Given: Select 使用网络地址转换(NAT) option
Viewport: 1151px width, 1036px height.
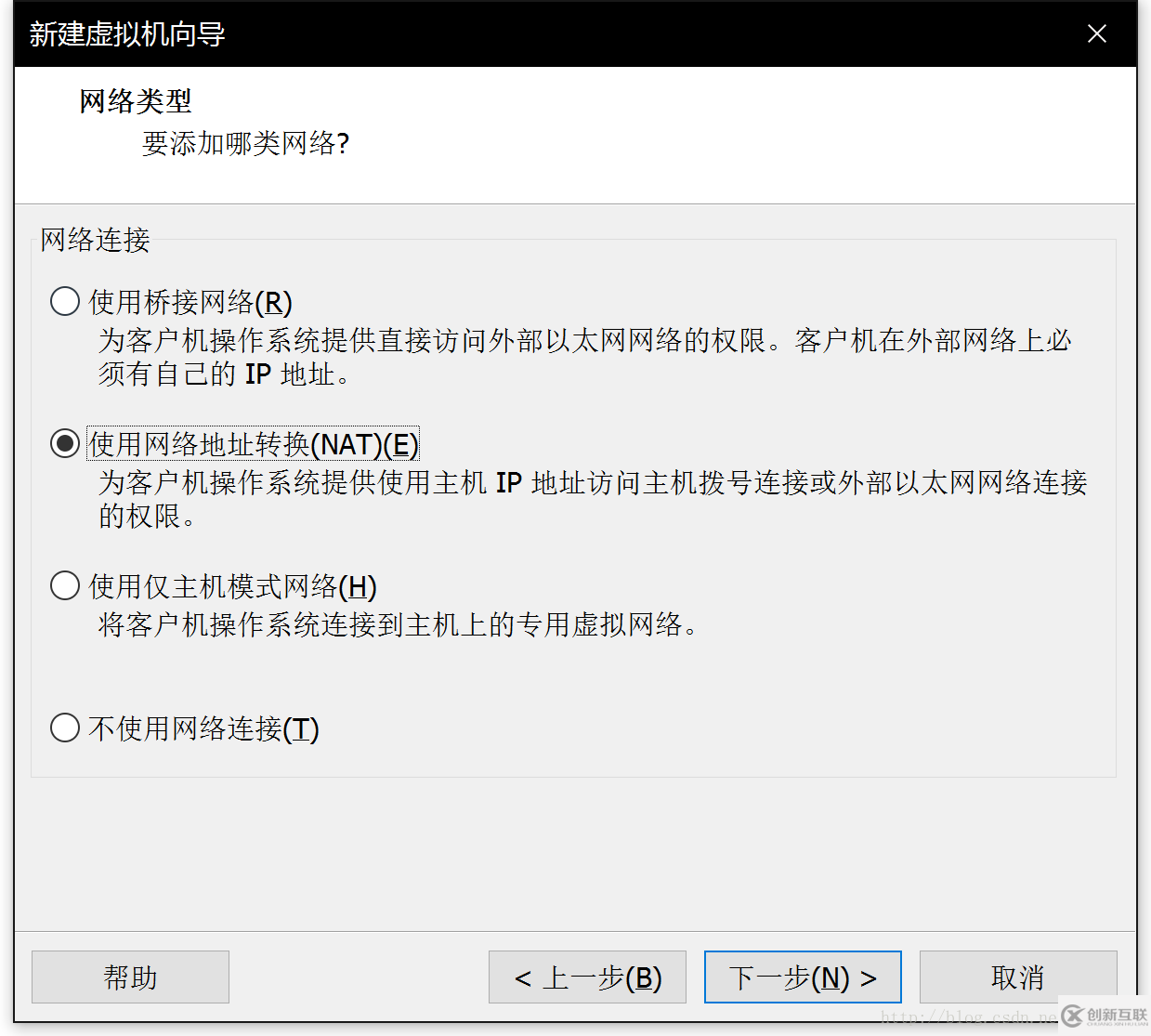Looking at the screenshot, I should [x=65, y=443].
